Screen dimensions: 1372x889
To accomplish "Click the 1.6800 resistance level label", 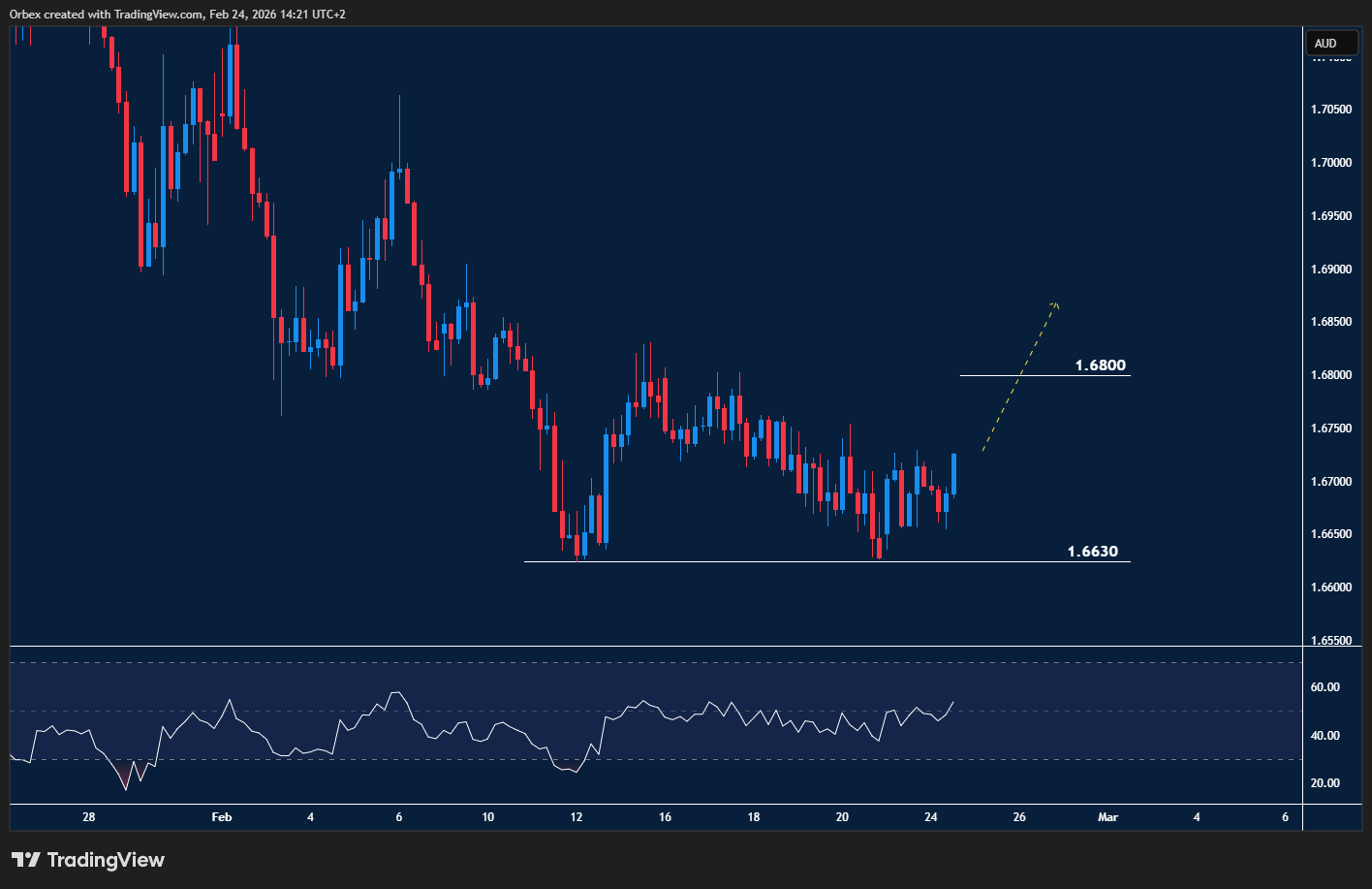I will click(x=1101, y=365).
